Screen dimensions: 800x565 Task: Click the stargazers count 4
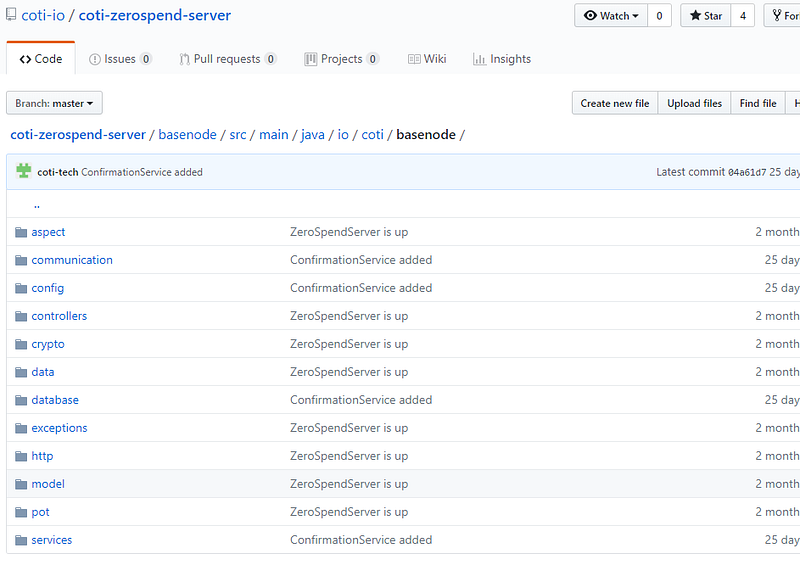click(x=743, y=15)
